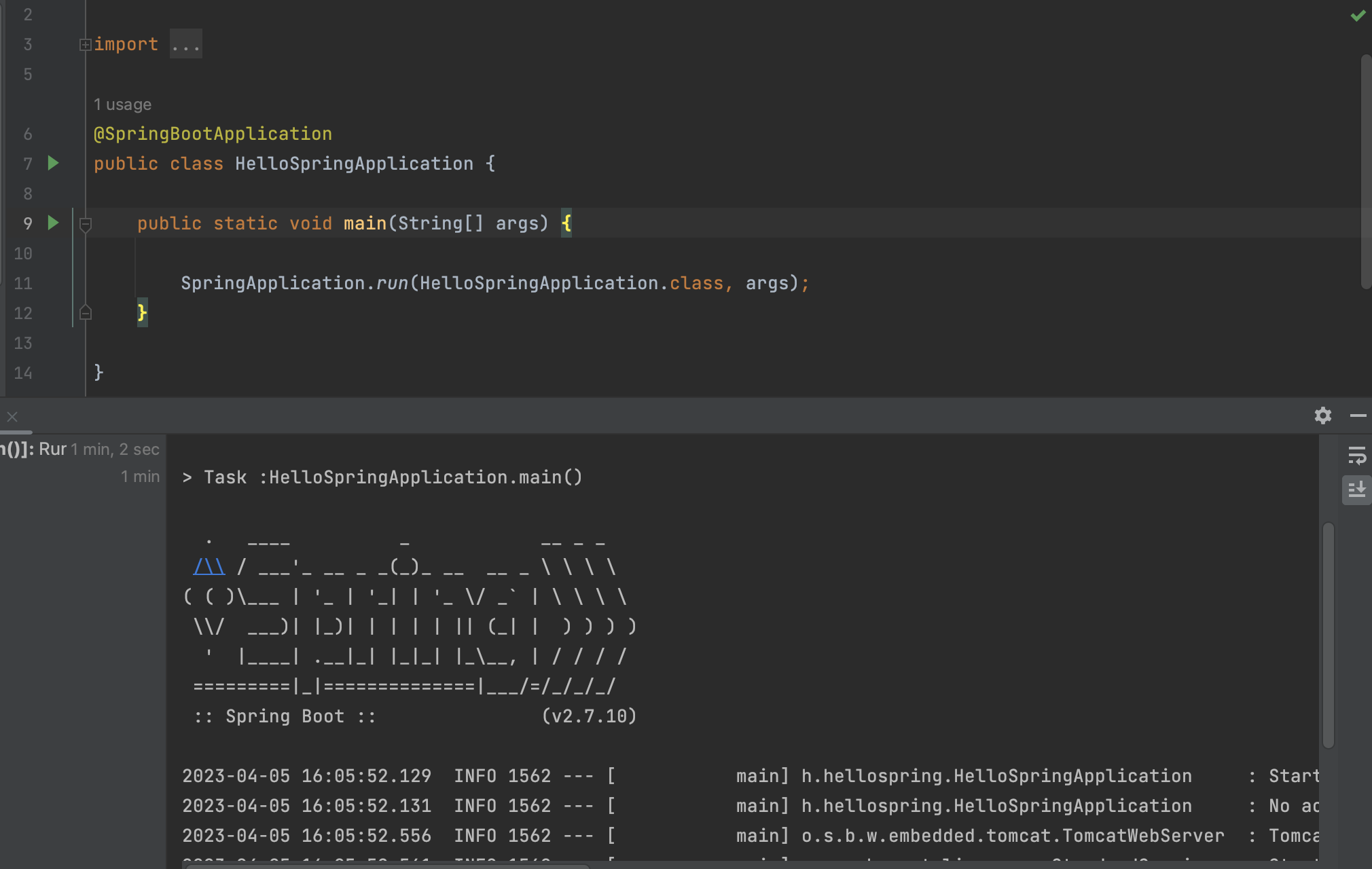Click collapsed import ellipsis placeholder

coord(185,45)
